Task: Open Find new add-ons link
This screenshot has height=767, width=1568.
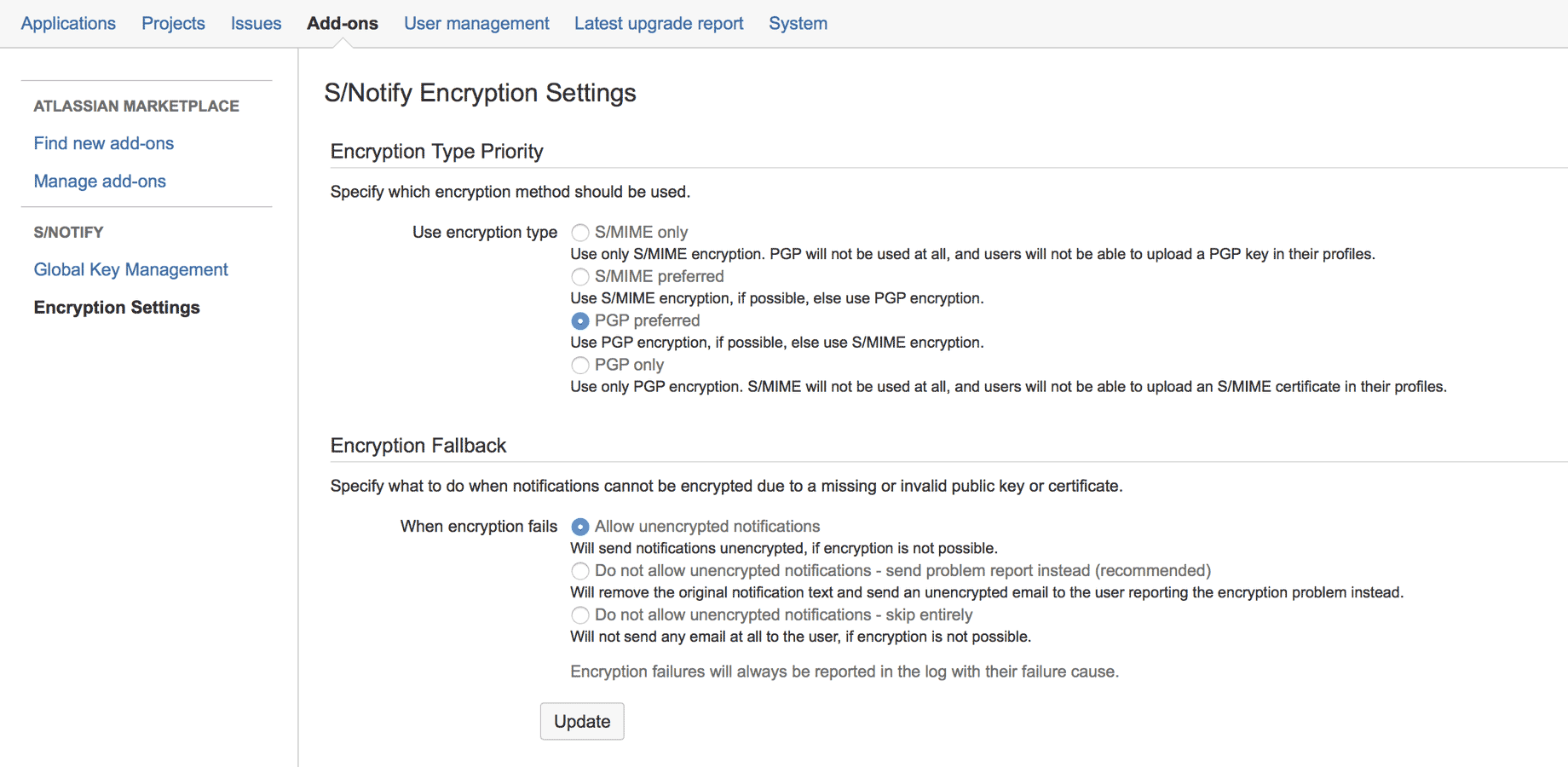Action: coord(104,143)
